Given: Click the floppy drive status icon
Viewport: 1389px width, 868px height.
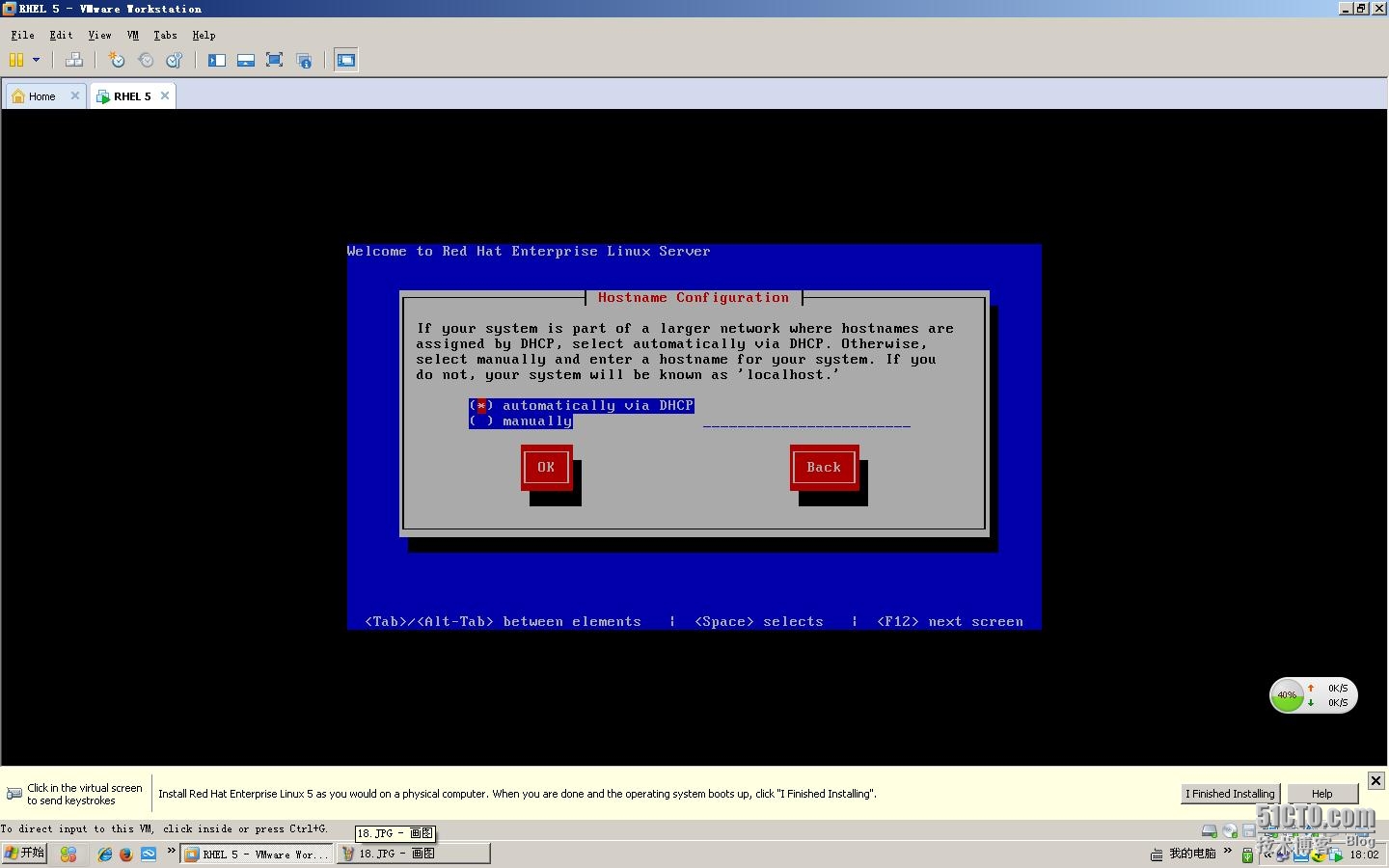Looking at the screenshot, I should click(1249, 830).
